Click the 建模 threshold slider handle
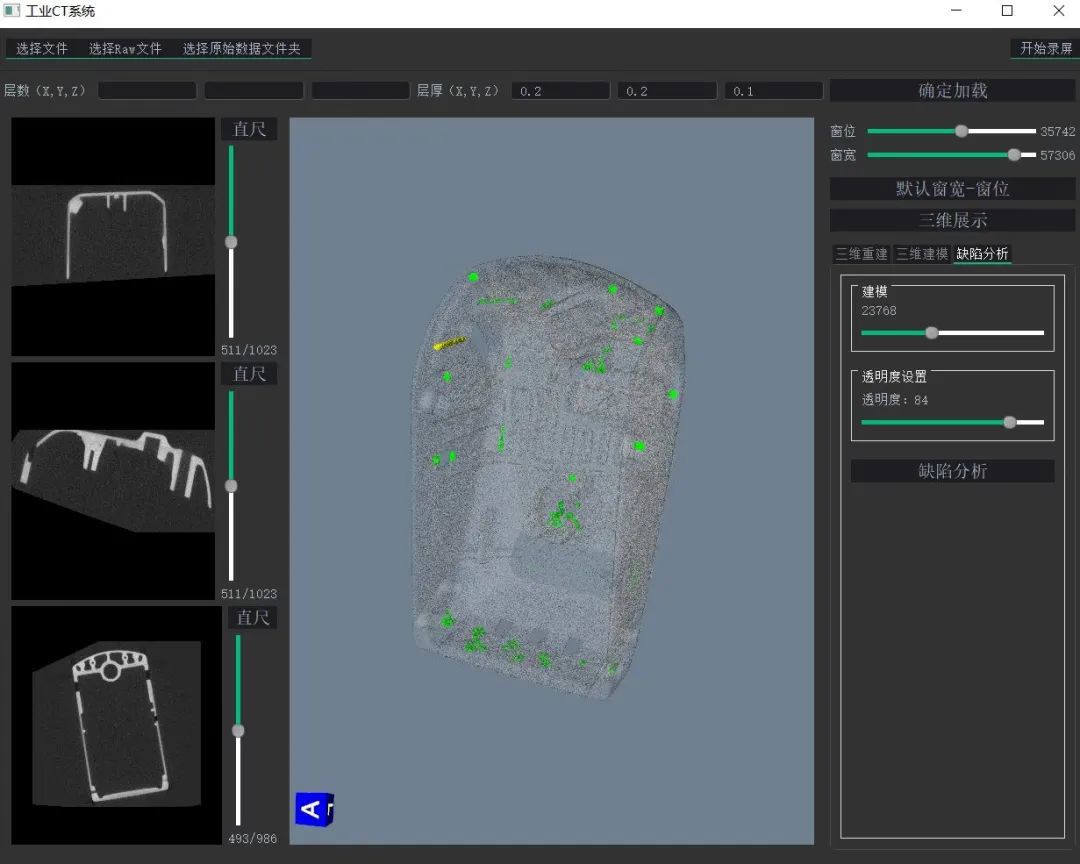 (x=932, y=333)
